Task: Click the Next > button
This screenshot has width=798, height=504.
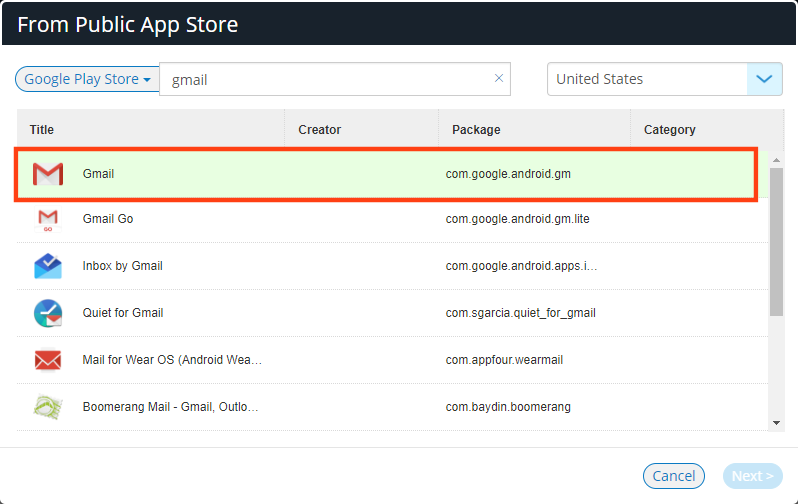Action: point(753,476)
